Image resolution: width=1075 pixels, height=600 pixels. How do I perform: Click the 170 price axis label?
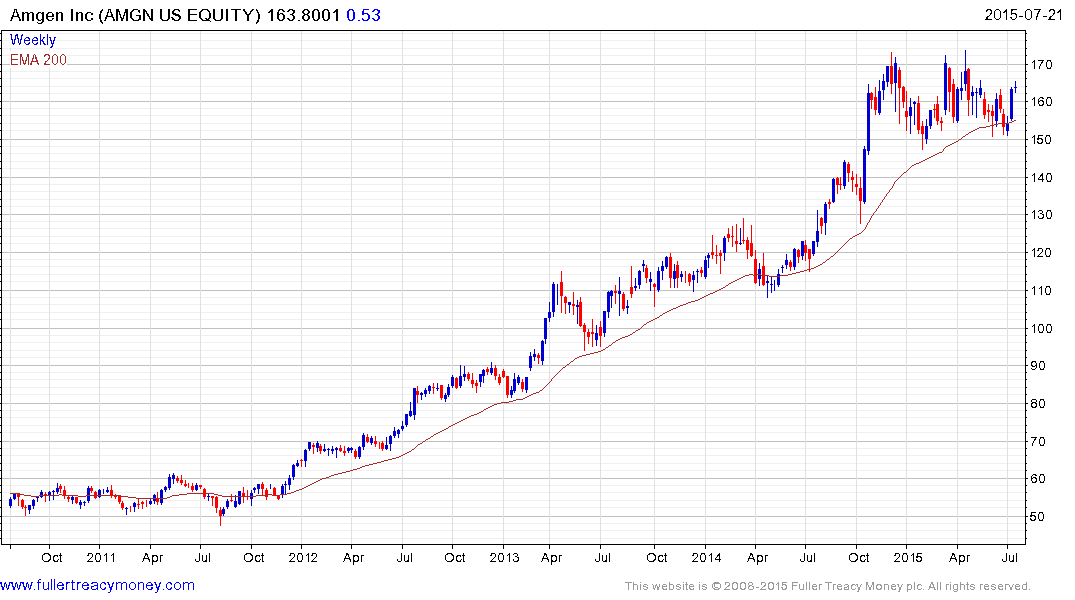point(1041,64)
